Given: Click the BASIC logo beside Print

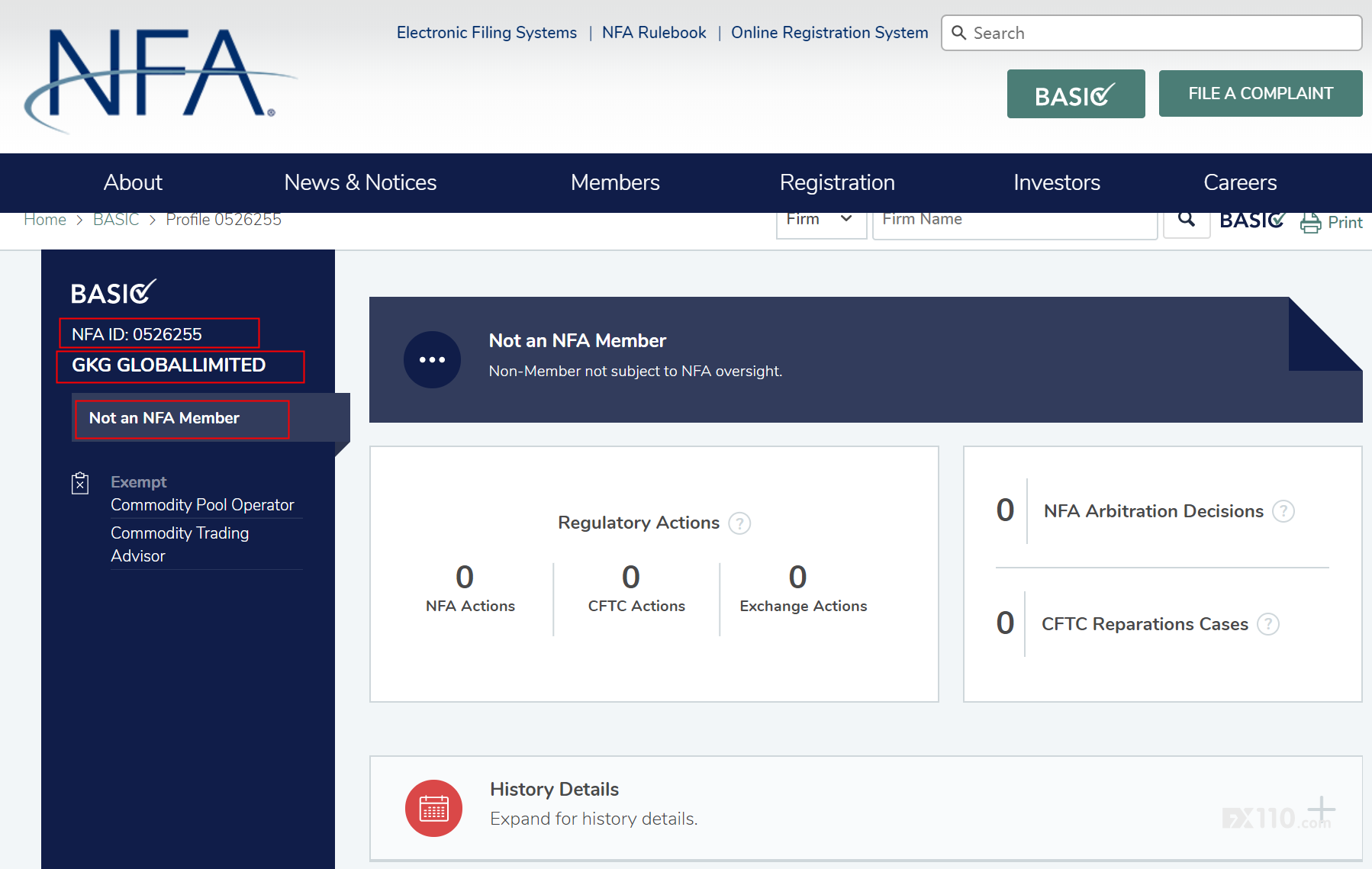Looking at the screenshot, I should (1253, 220).
